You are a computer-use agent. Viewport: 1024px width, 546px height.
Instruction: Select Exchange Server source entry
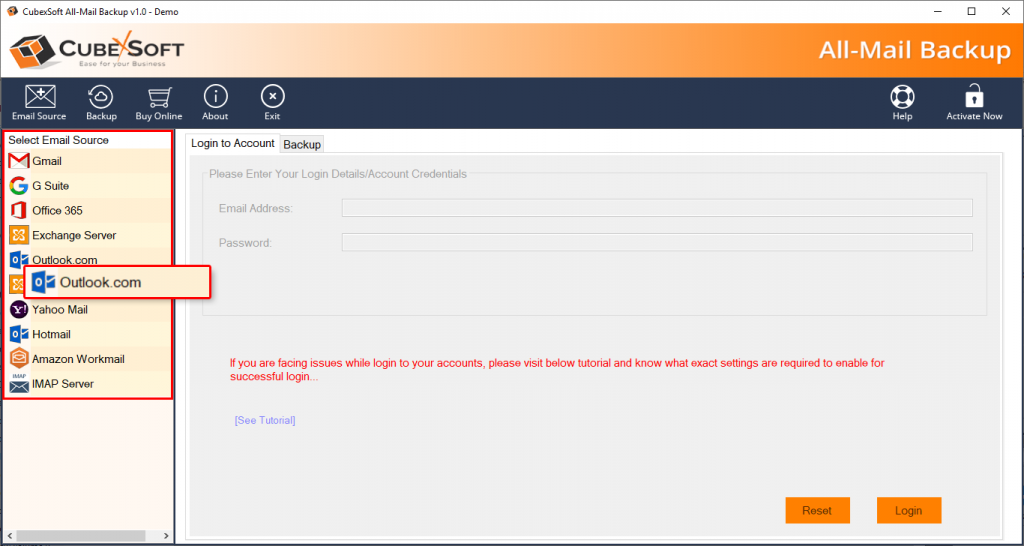pos(89,235)
